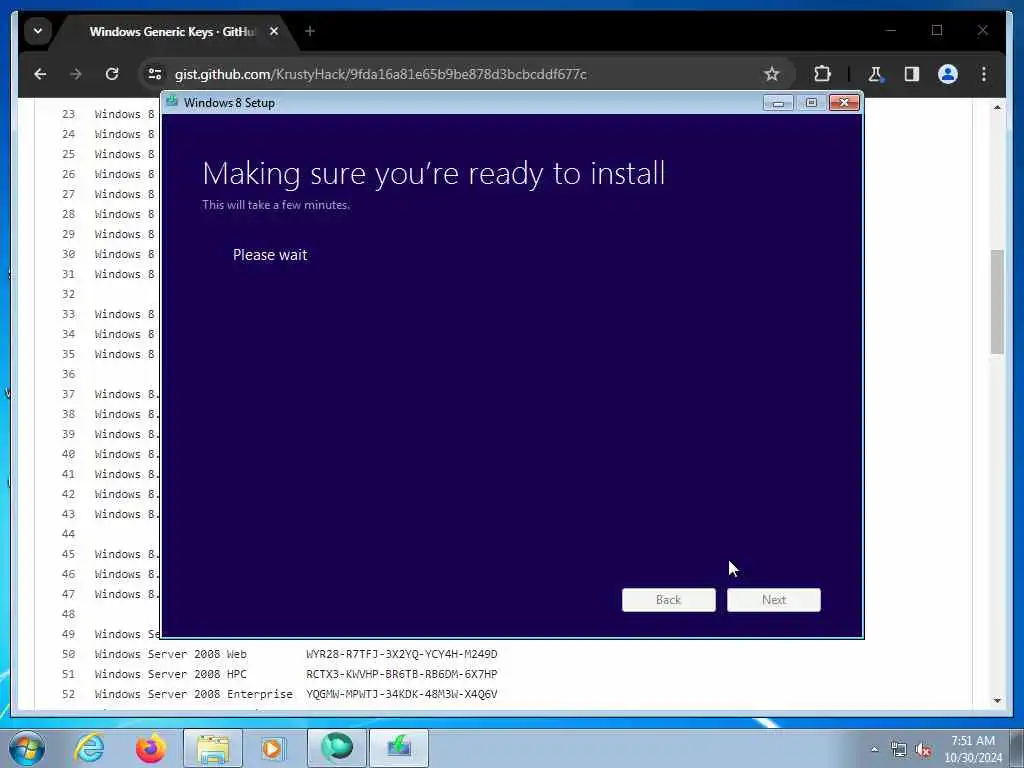
Task: Open the browser extensions puzzle icon
Action: click(822, 74)
